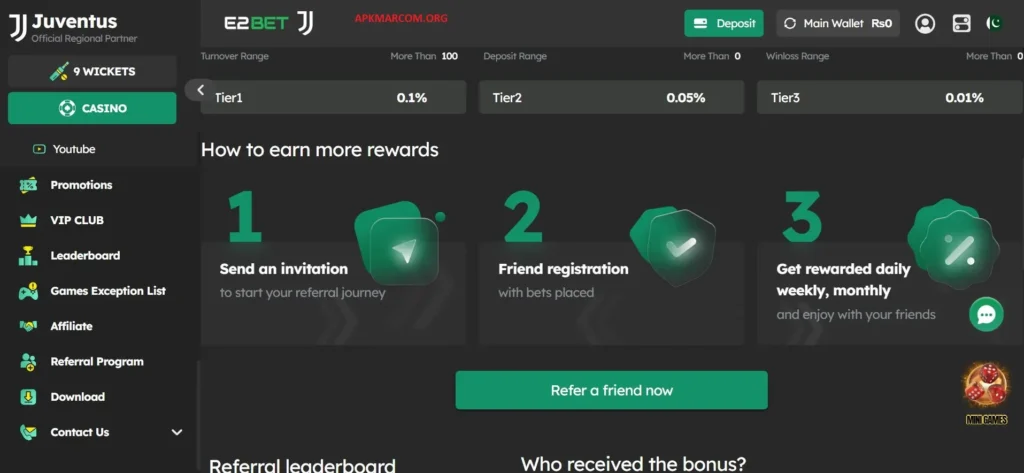Go to Referral Program in sidebar
This screenshot has width=1024, height=473.
[98, 362]
